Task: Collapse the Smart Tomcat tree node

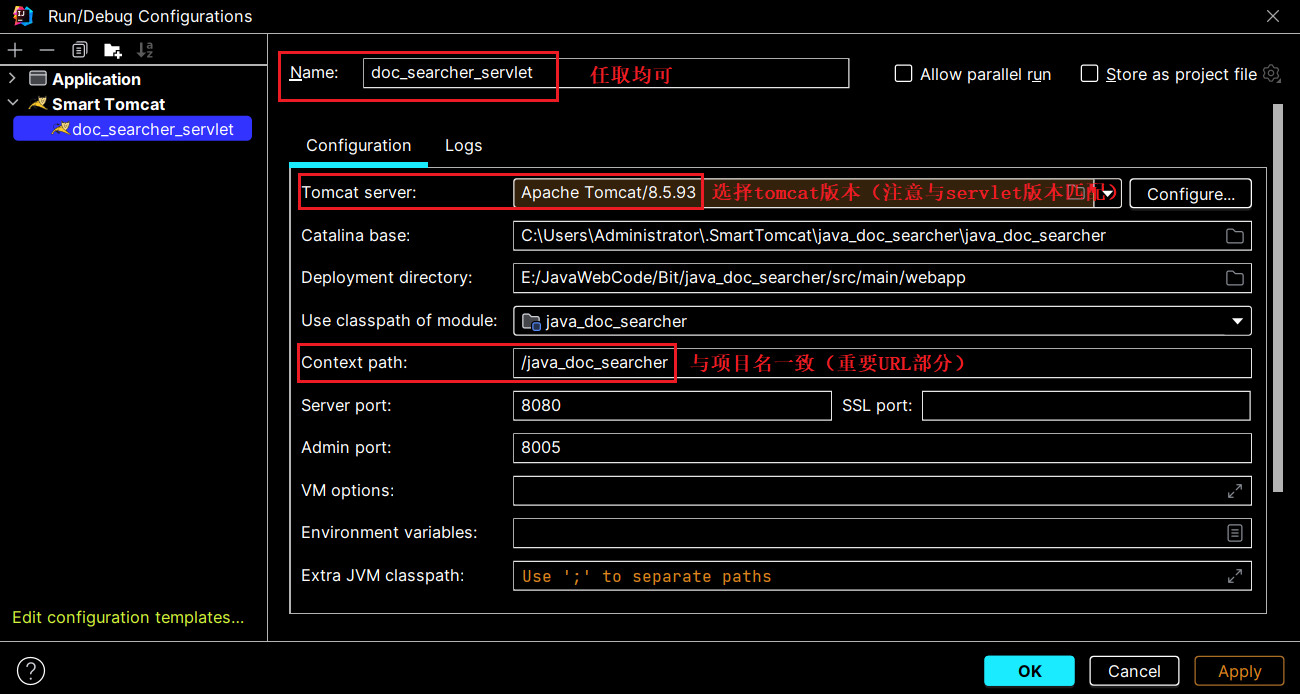Action: pos(12,104)
